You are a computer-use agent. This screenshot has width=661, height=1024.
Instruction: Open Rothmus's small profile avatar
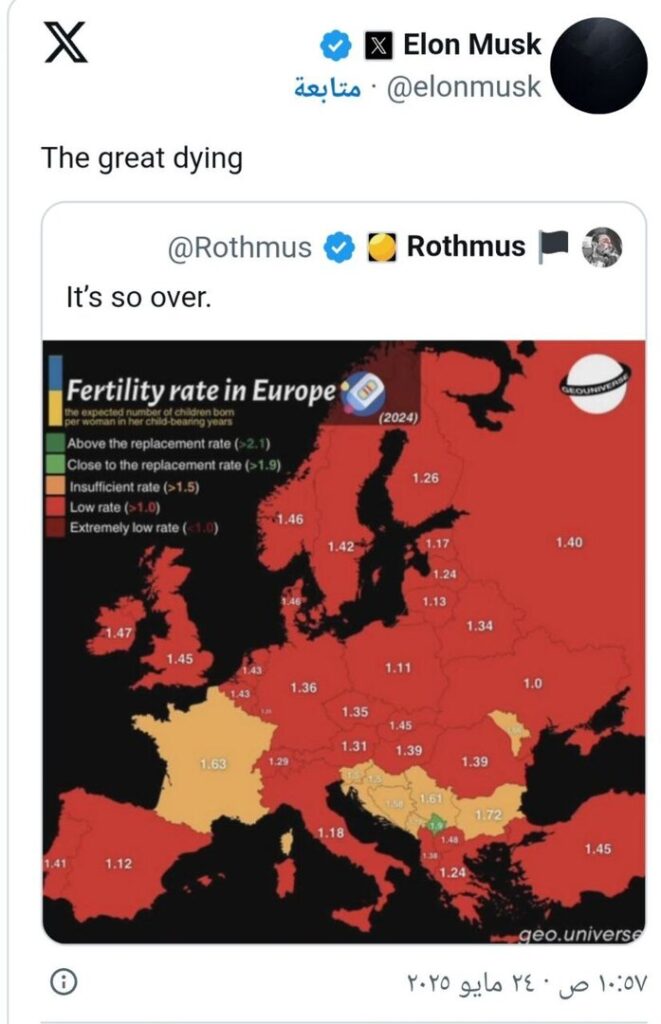(x=602, y=247)
